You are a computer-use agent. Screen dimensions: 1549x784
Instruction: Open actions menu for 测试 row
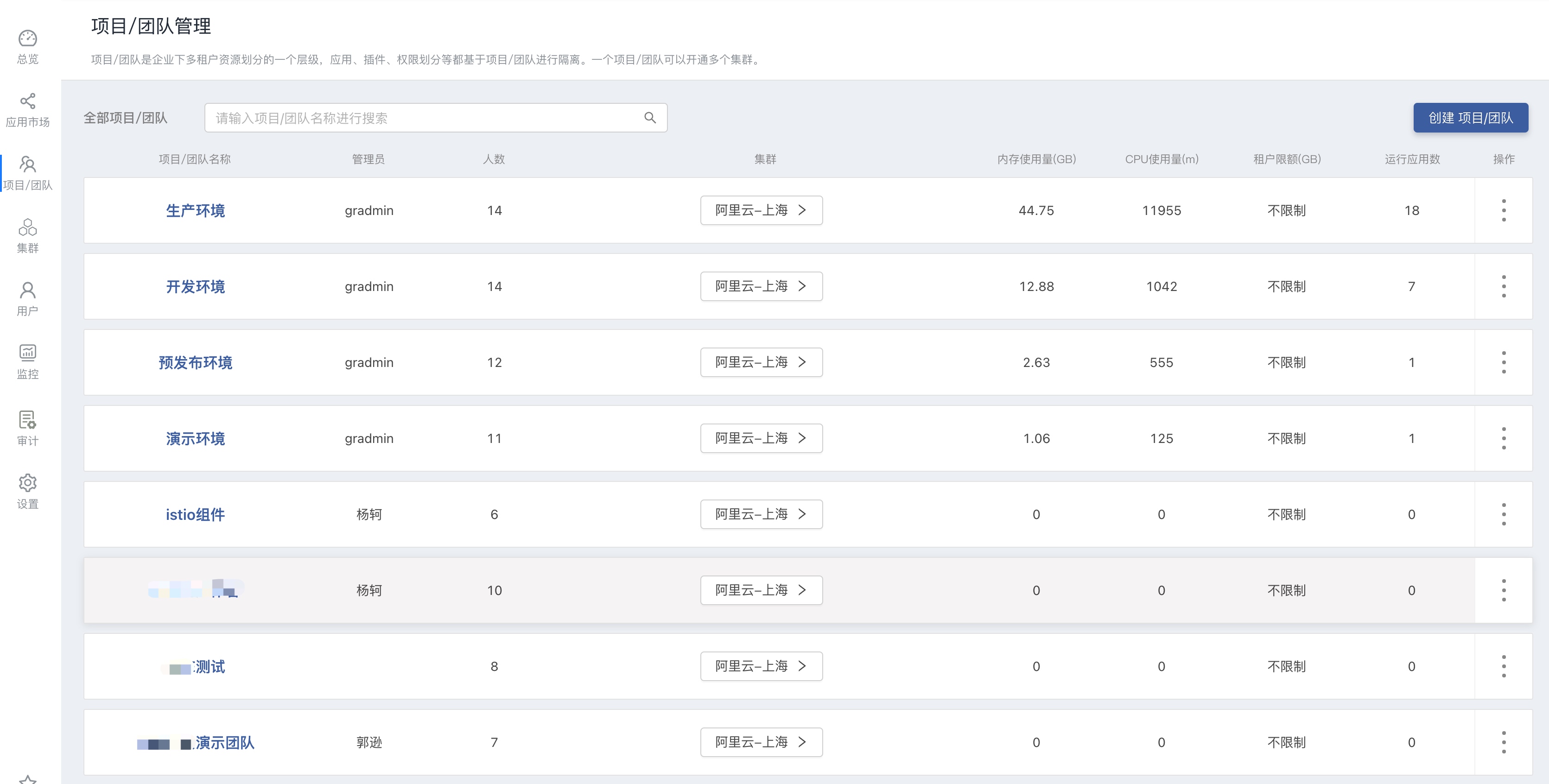[1503, 666]
